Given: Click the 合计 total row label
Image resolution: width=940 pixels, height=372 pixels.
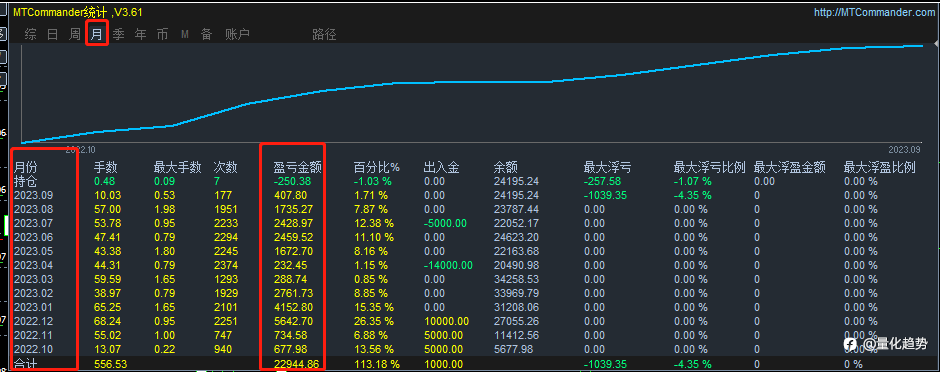Looking at the screenshot, I should pyautogui.click(x=25, y=364).
